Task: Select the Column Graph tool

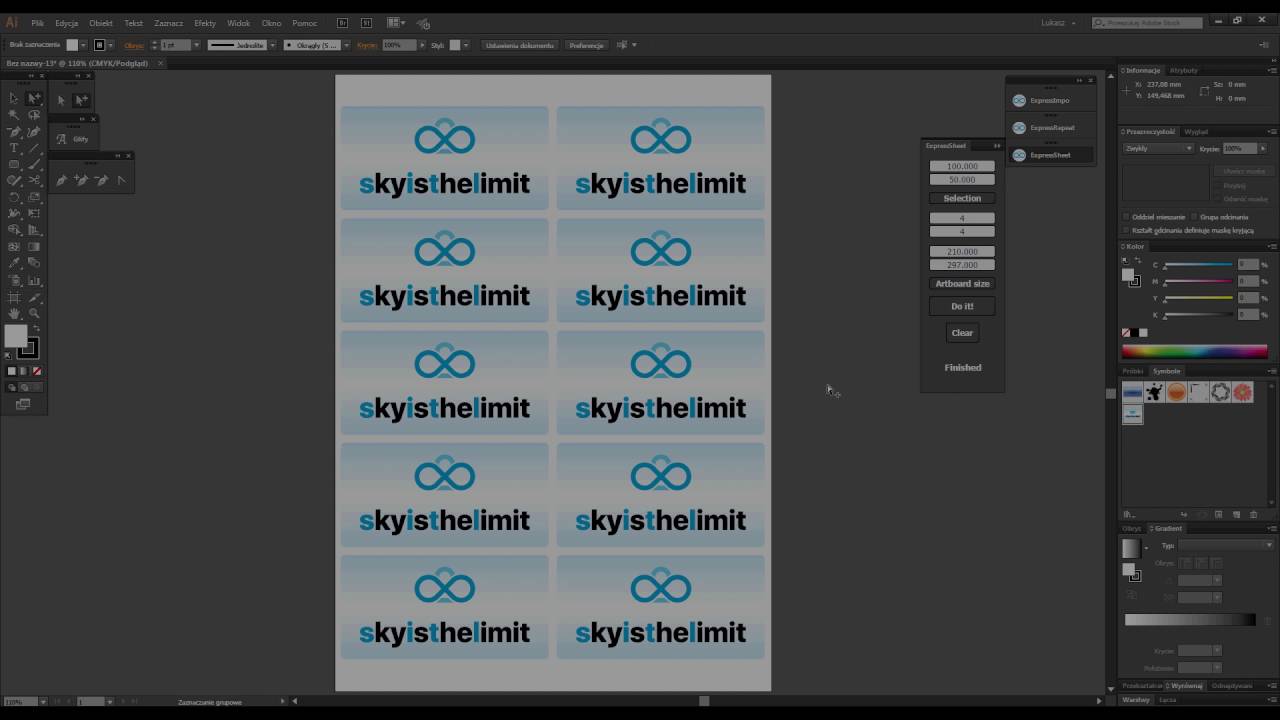Action: [34, 280]
